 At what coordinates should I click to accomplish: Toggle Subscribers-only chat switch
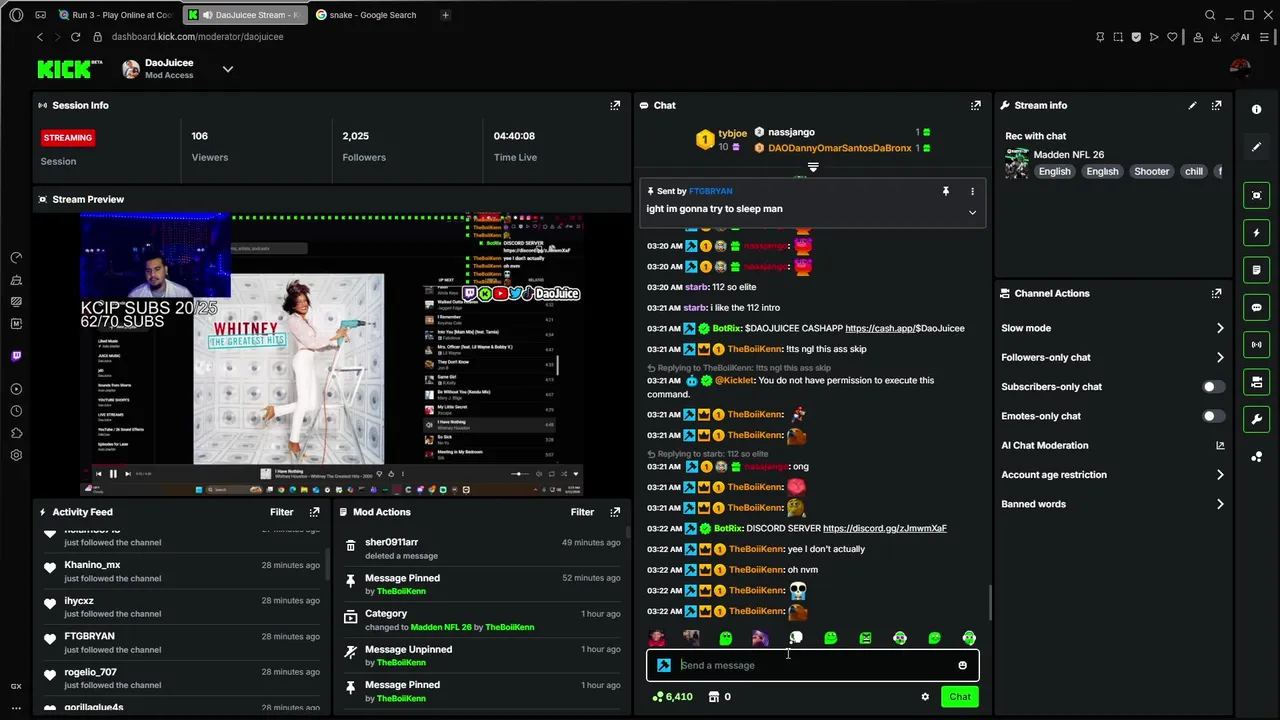click(x=1212, y=387)
